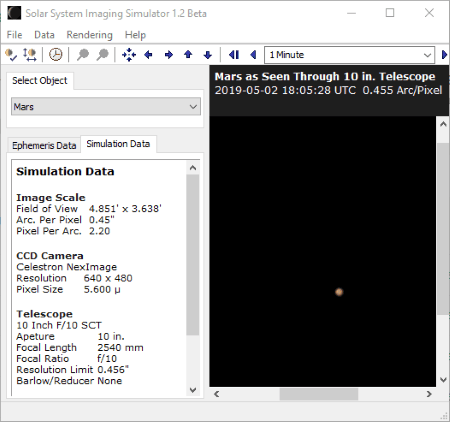Click the 'Focal Length 2540 mm' value

tap(120, 347)
